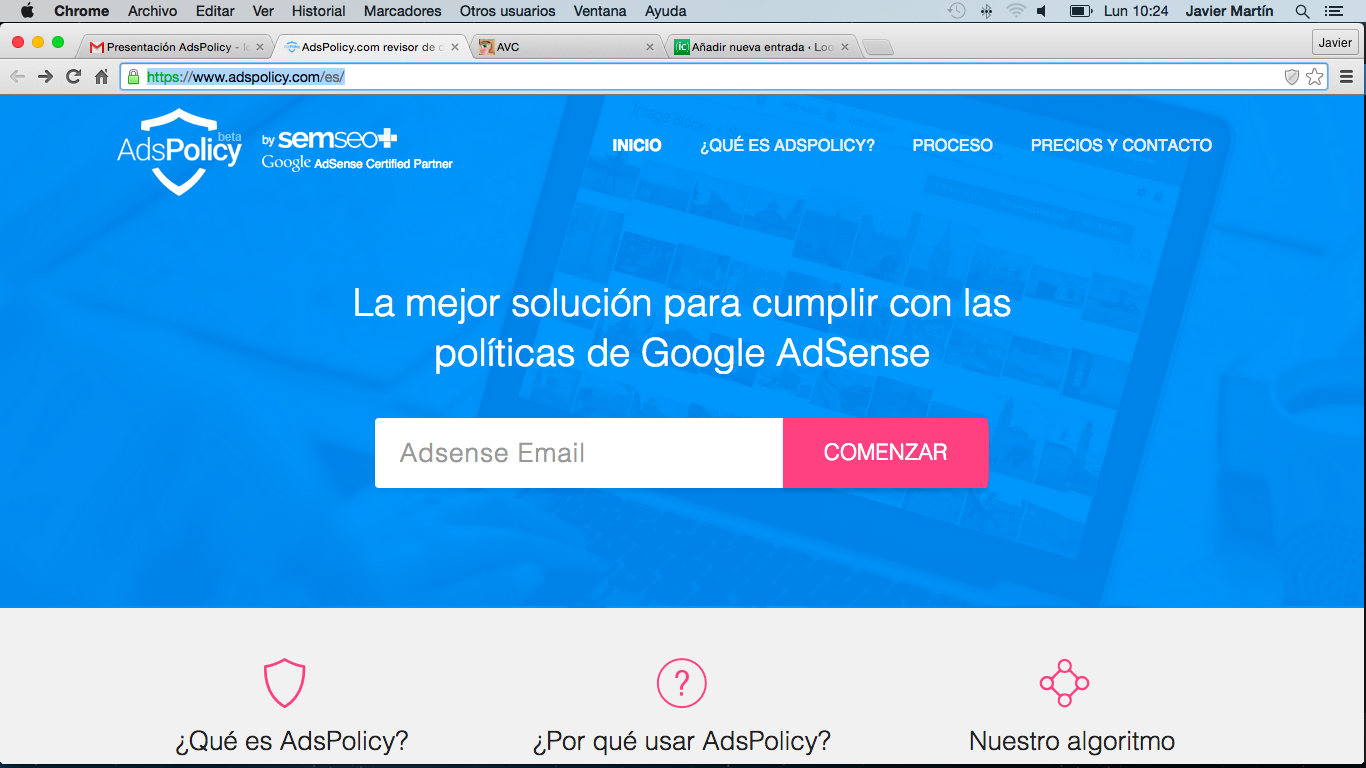Click the Time Machine menu bar icon
This screenshot has height=768, width=1366.
[x=957, y=11]
